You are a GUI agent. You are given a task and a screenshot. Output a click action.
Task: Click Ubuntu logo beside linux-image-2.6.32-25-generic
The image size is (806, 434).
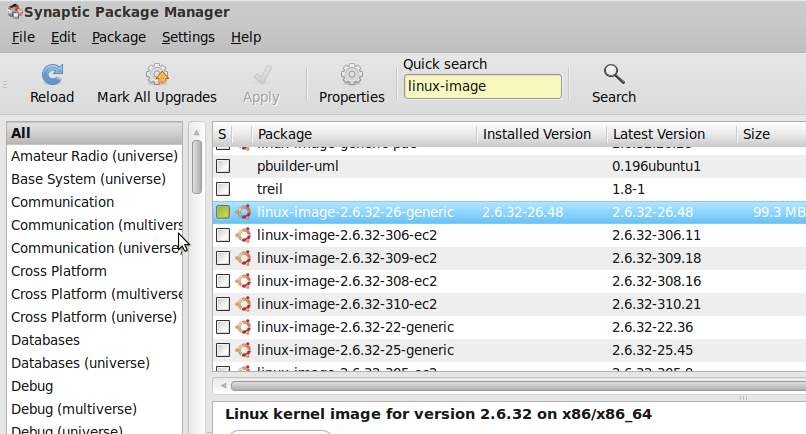coord(243,350)
